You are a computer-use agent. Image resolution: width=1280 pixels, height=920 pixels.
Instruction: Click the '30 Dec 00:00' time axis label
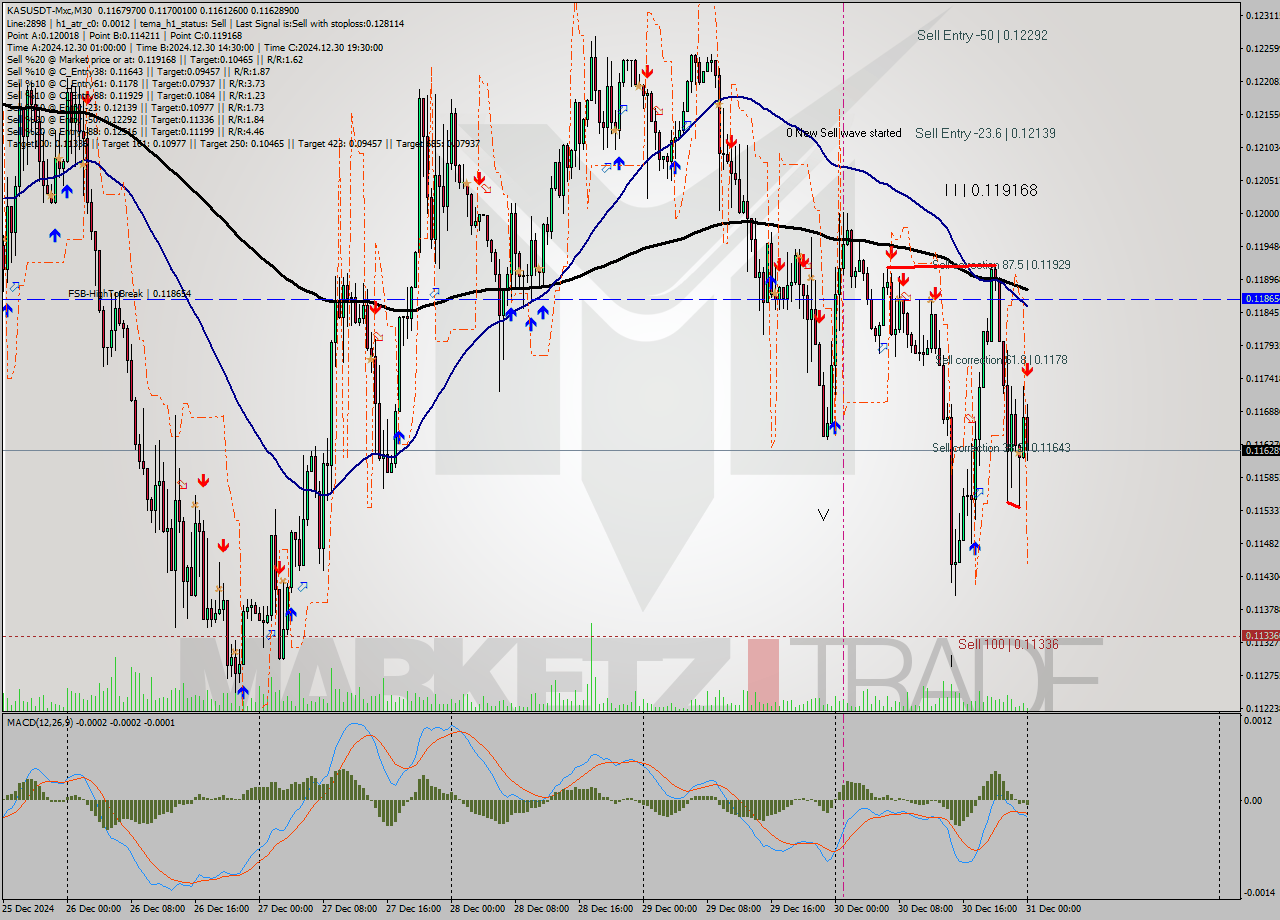coord(862,909)
